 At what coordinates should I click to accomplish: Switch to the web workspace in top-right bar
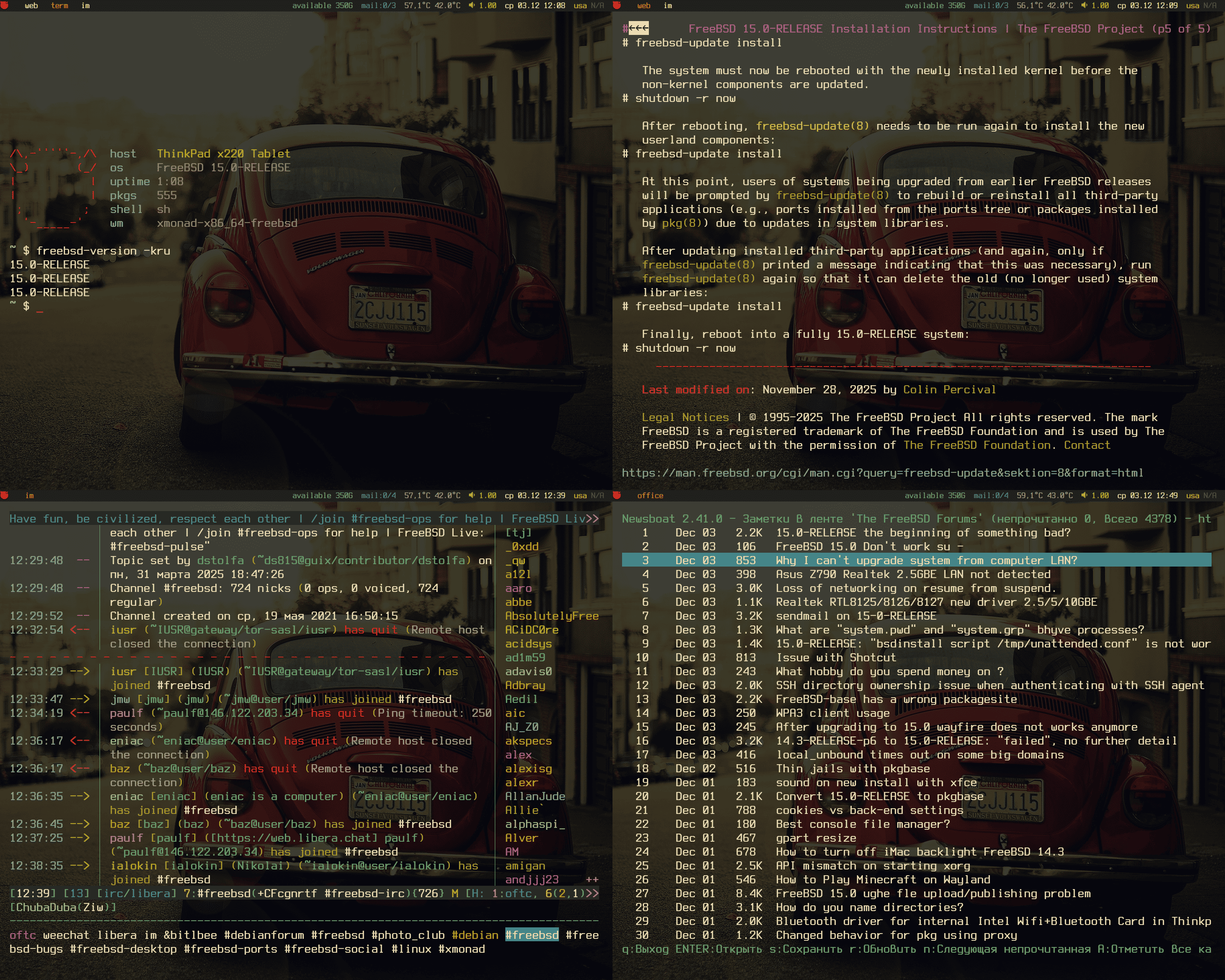(643, 6)
